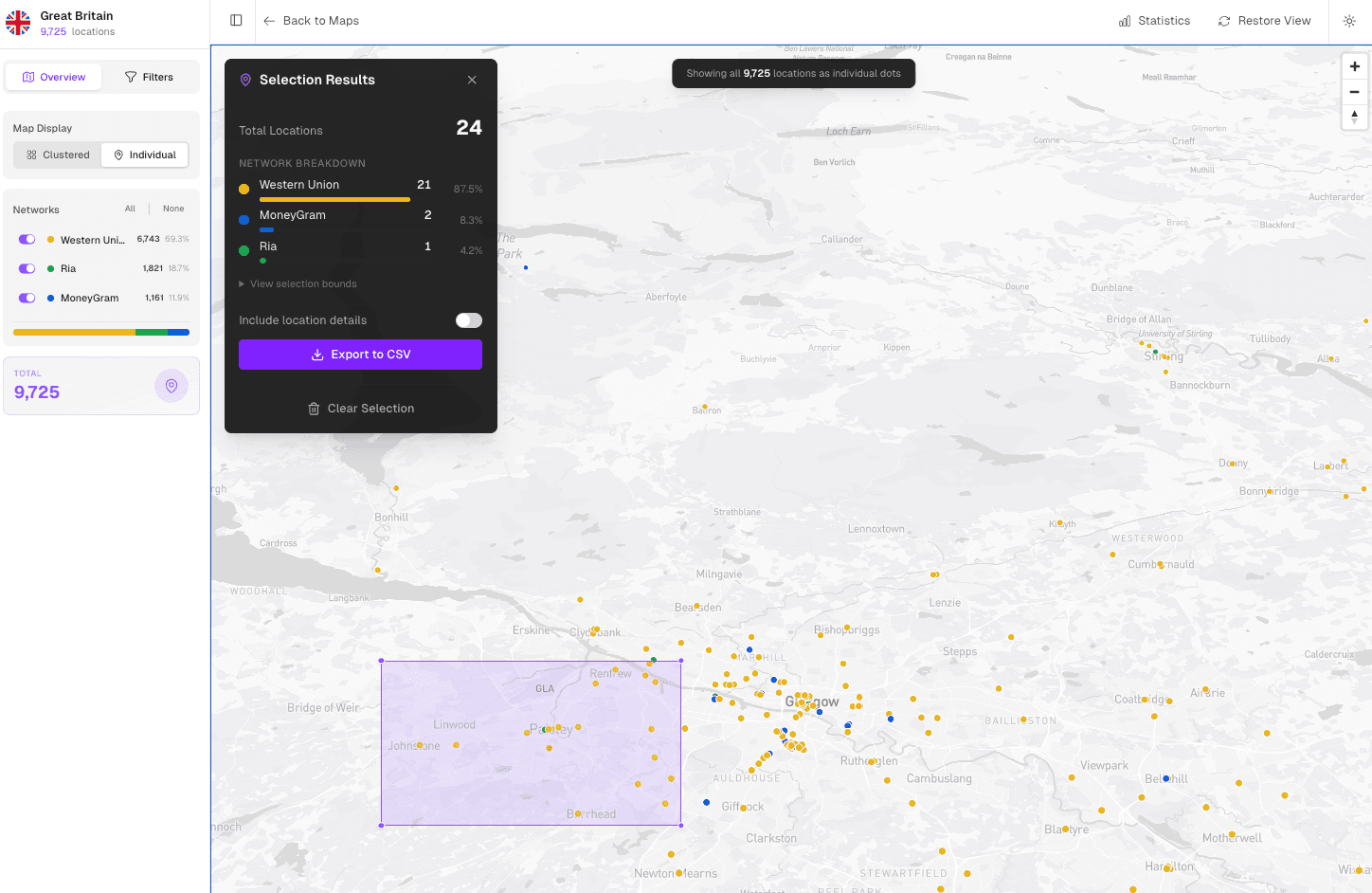Enable Include location details switch
The image size is (1372, 893).
click(x=468, y=320)
